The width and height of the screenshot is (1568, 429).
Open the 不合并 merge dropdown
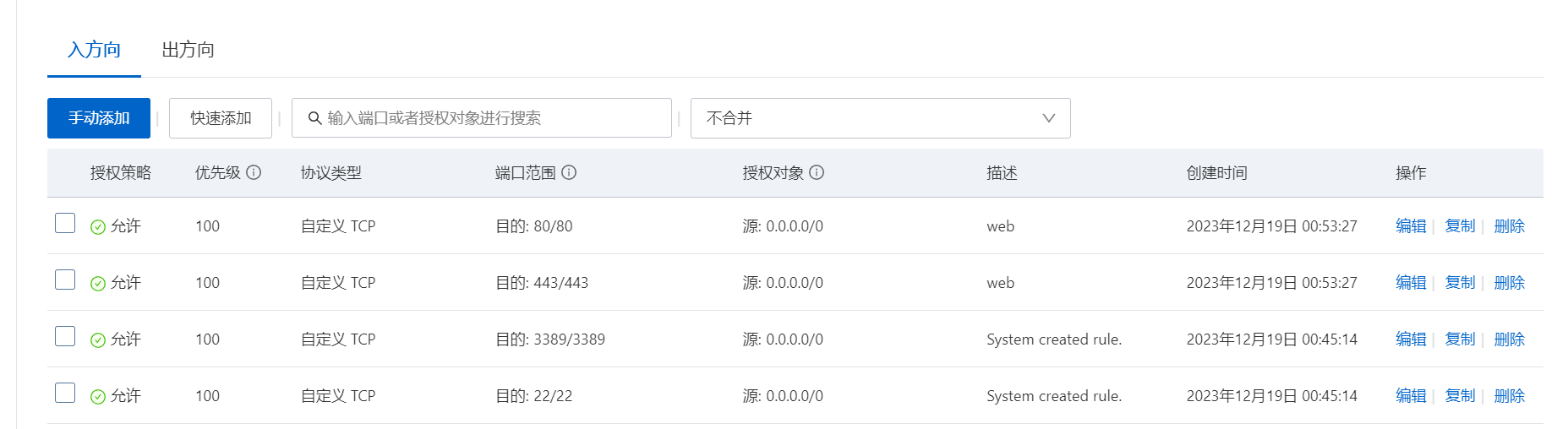[880, 118]
